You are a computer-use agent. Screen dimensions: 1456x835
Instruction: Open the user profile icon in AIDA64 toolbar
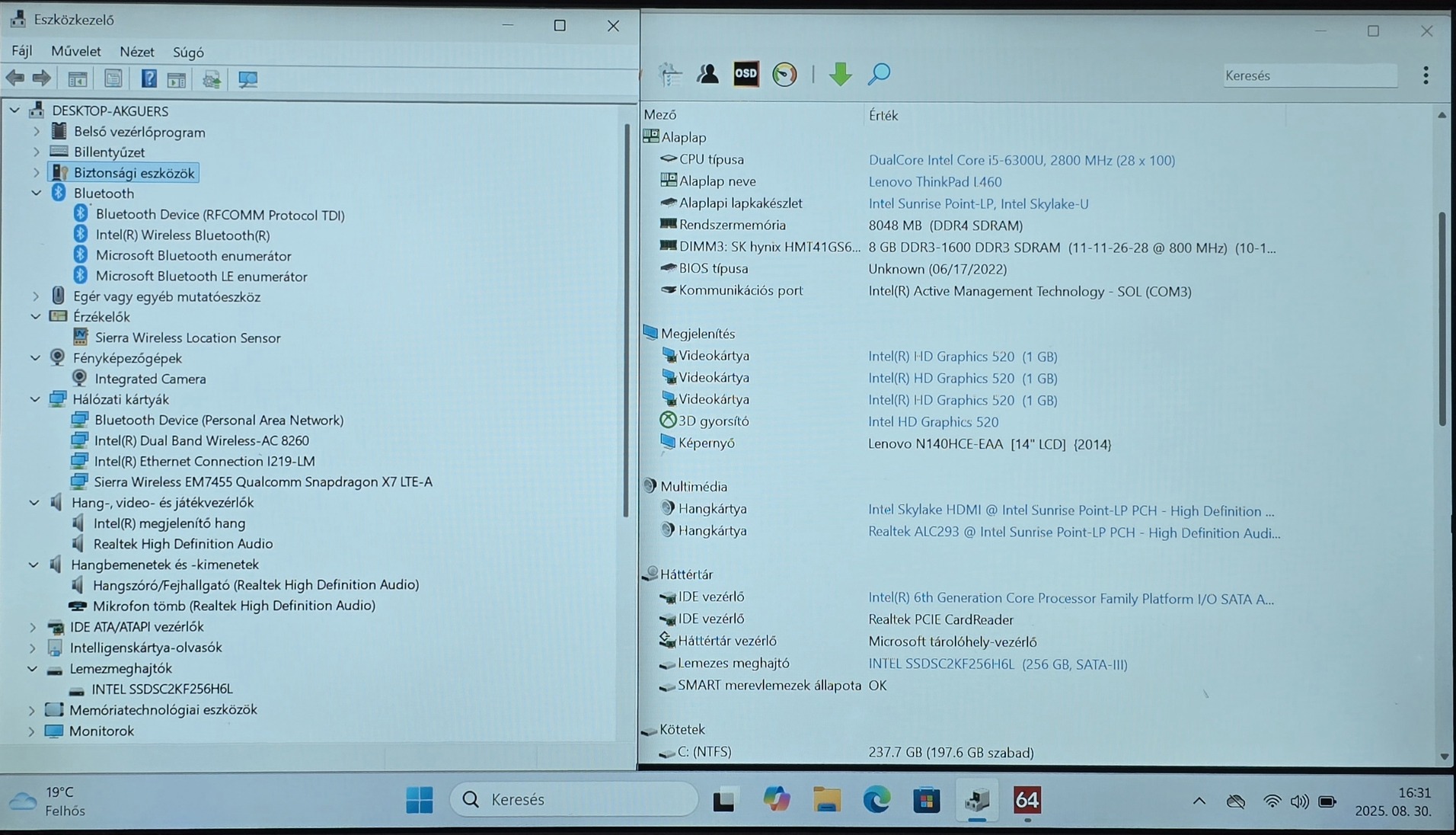tap(707, 74)
